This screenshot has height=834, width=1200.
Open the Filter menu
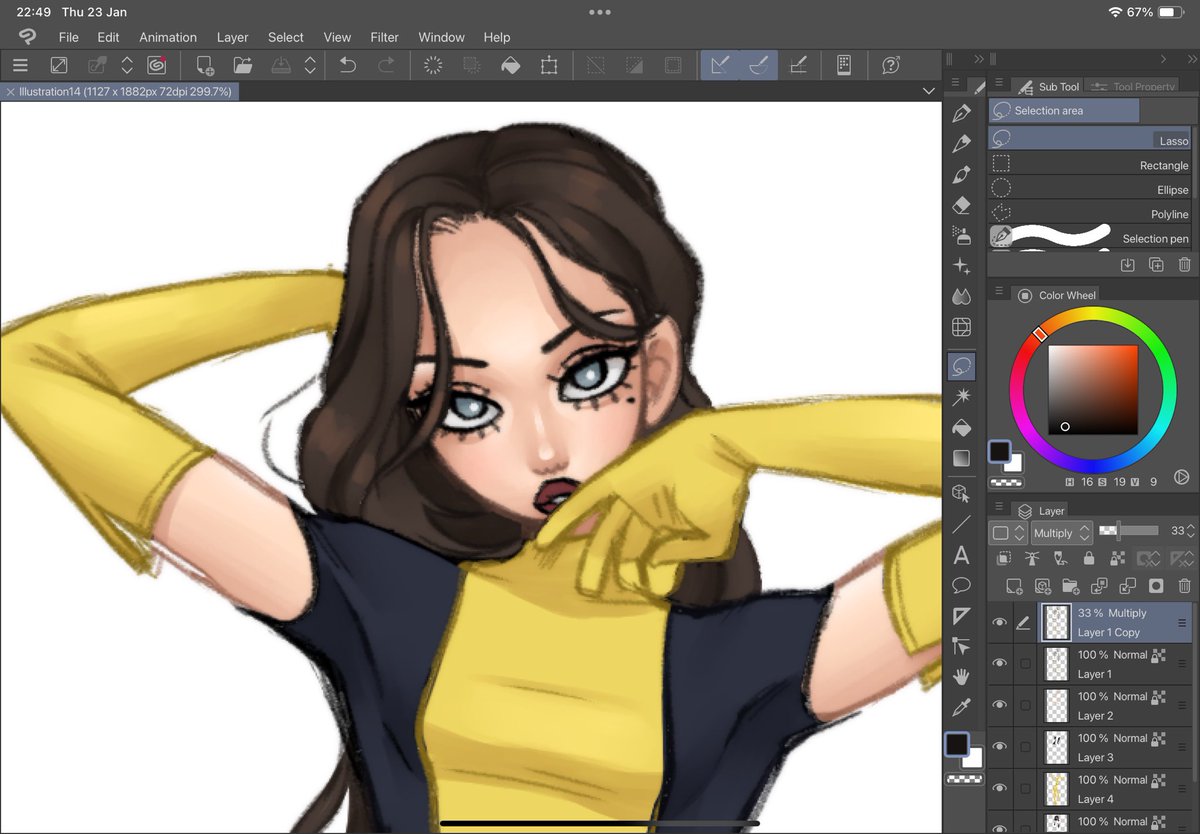(384, 37)
